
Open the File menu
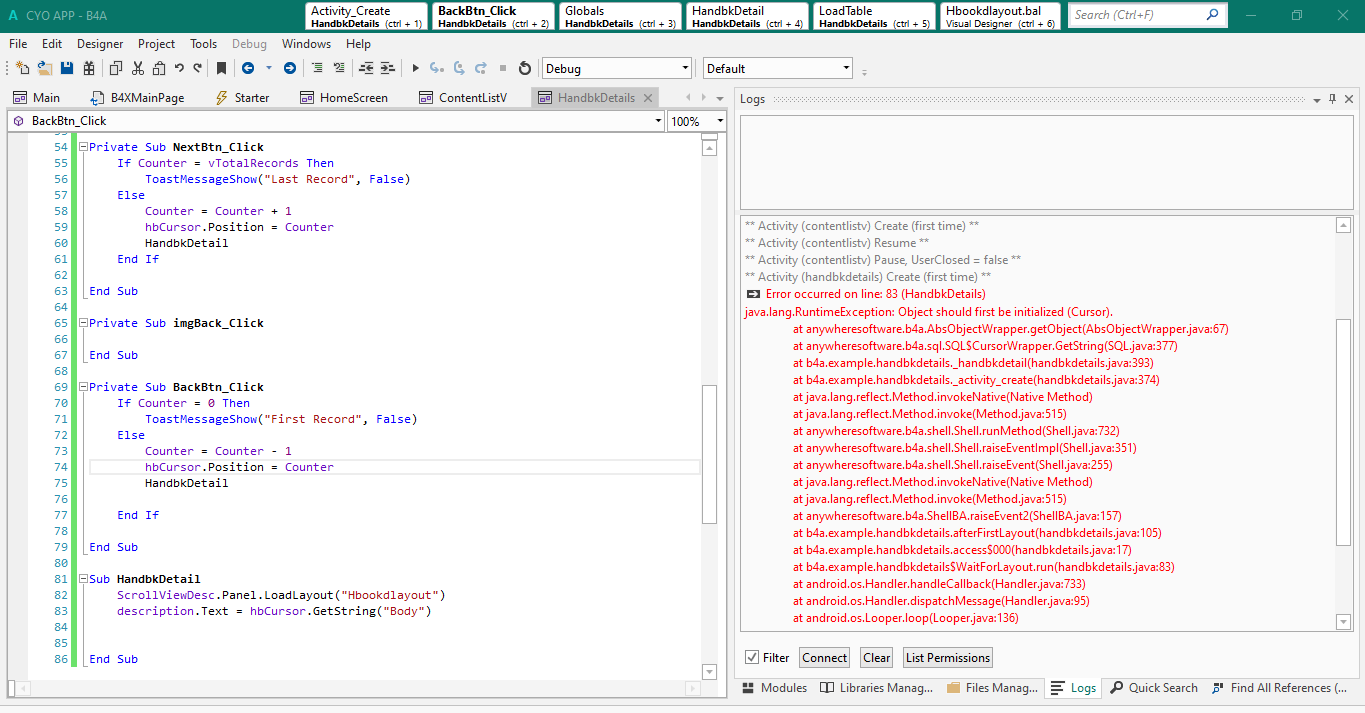(x=18, y=44)
